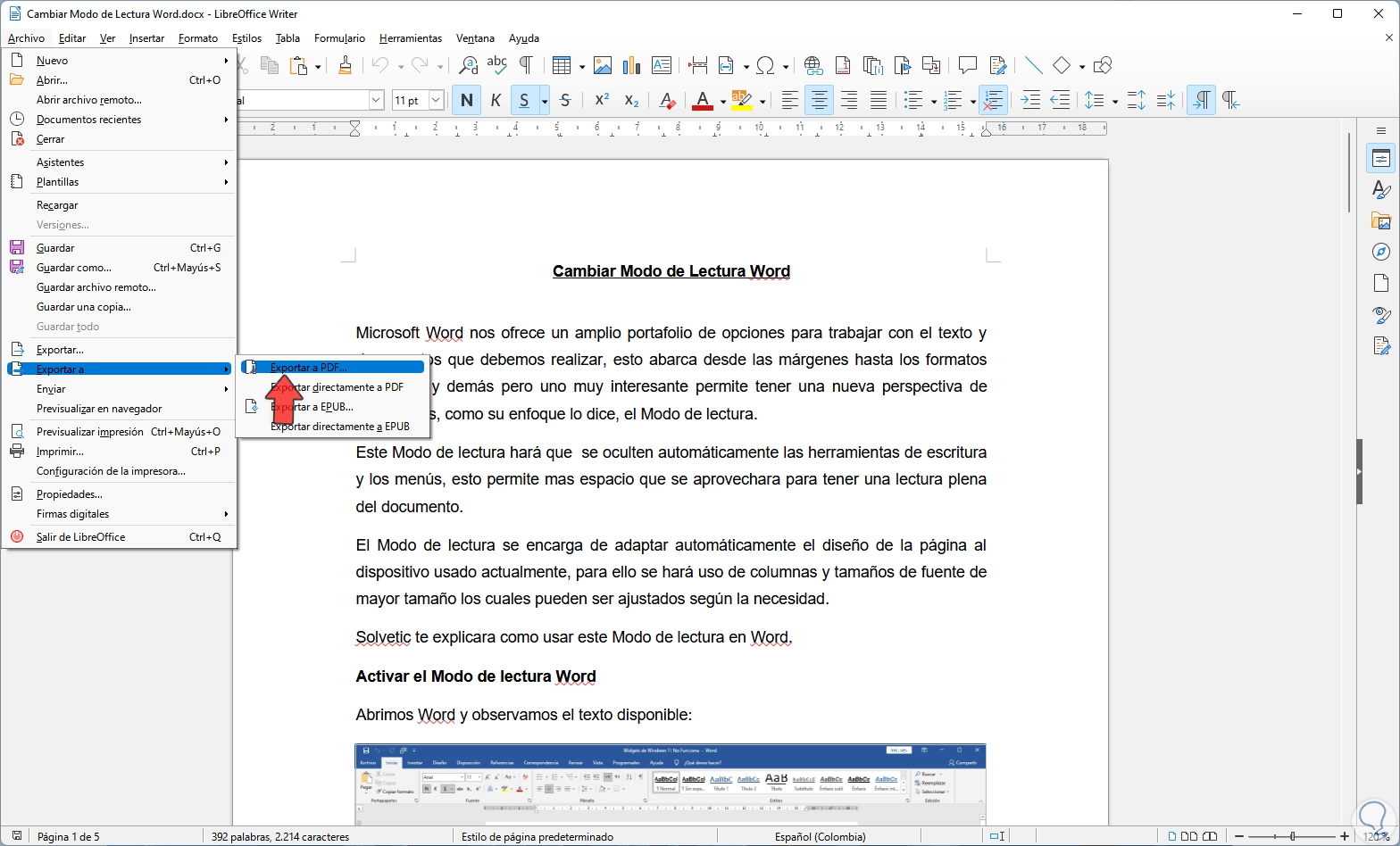Apply strikethrough with the crossed S icon
This screenshot has width=1400, height=846.
(x=565, y=101)
